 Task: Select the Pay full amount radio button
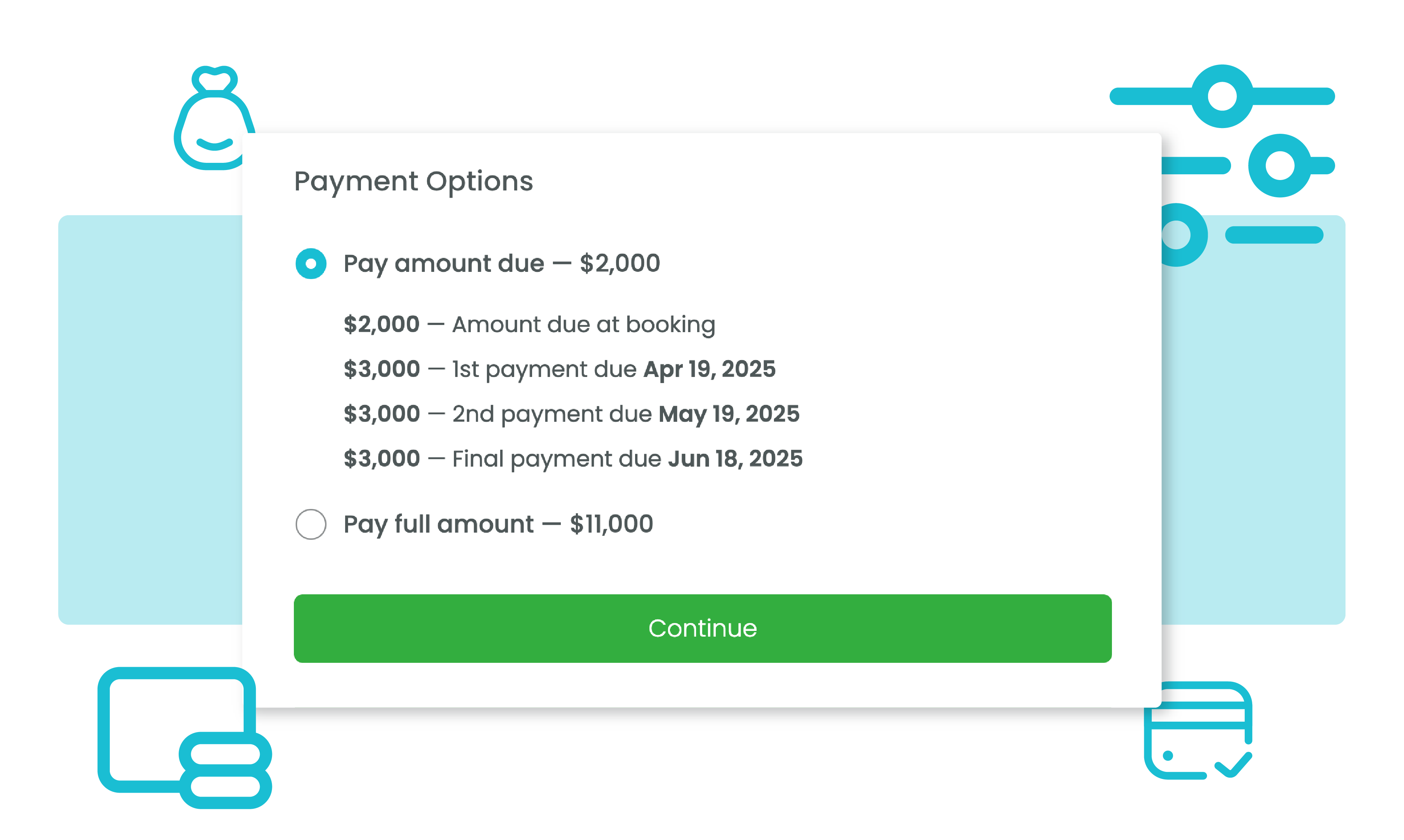311,524
